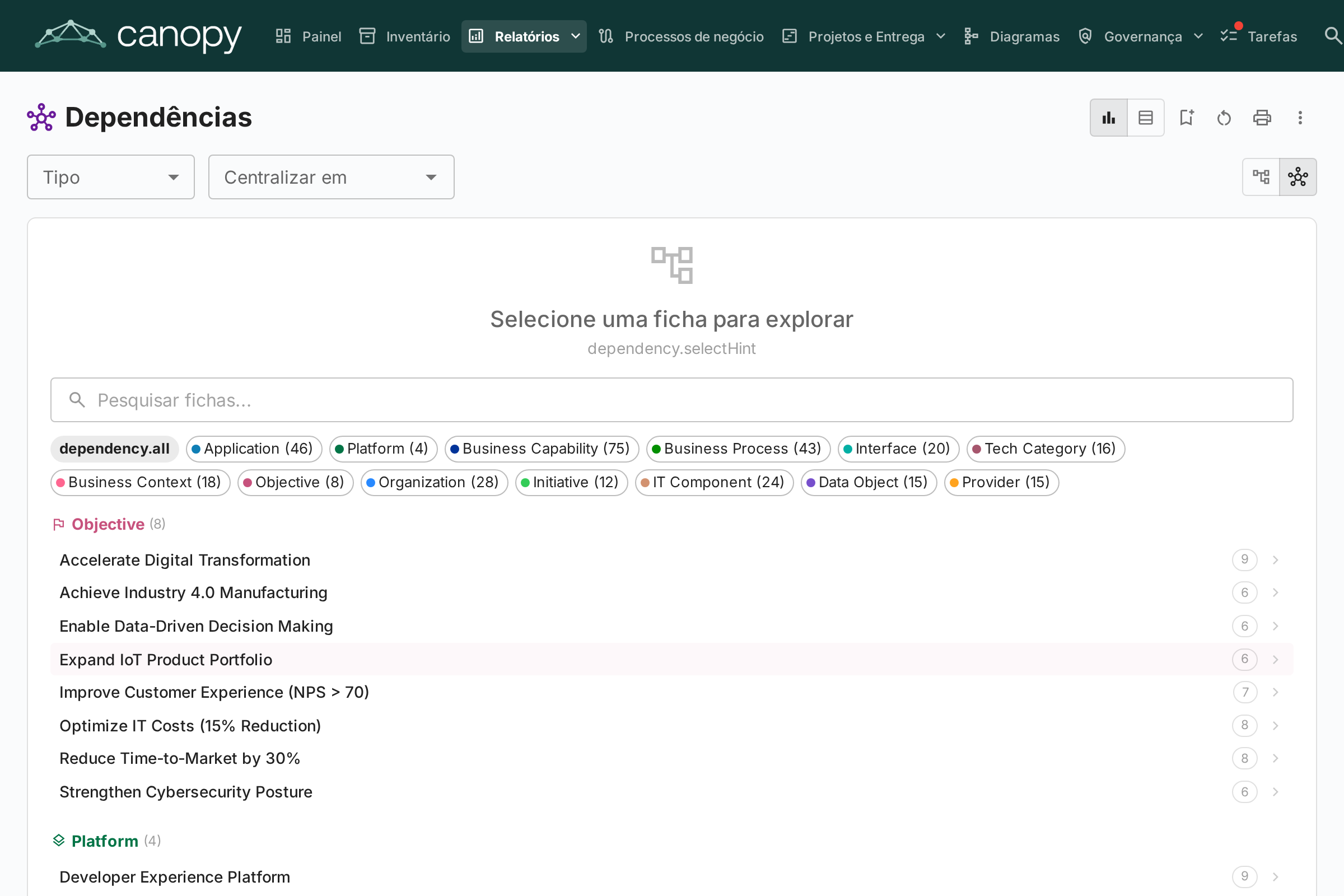Open the Relatórios menu
The width and height of the screenshot is (1344, 896).
click(x=524, y=36)
